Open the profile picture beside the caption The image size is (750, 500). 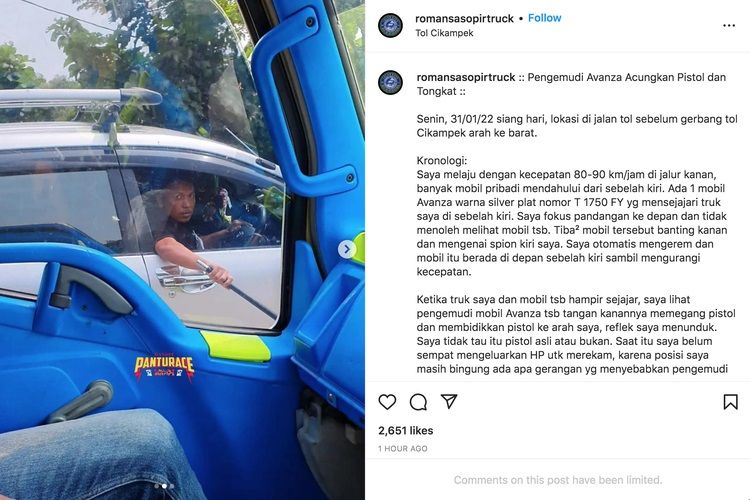point(390,82)
